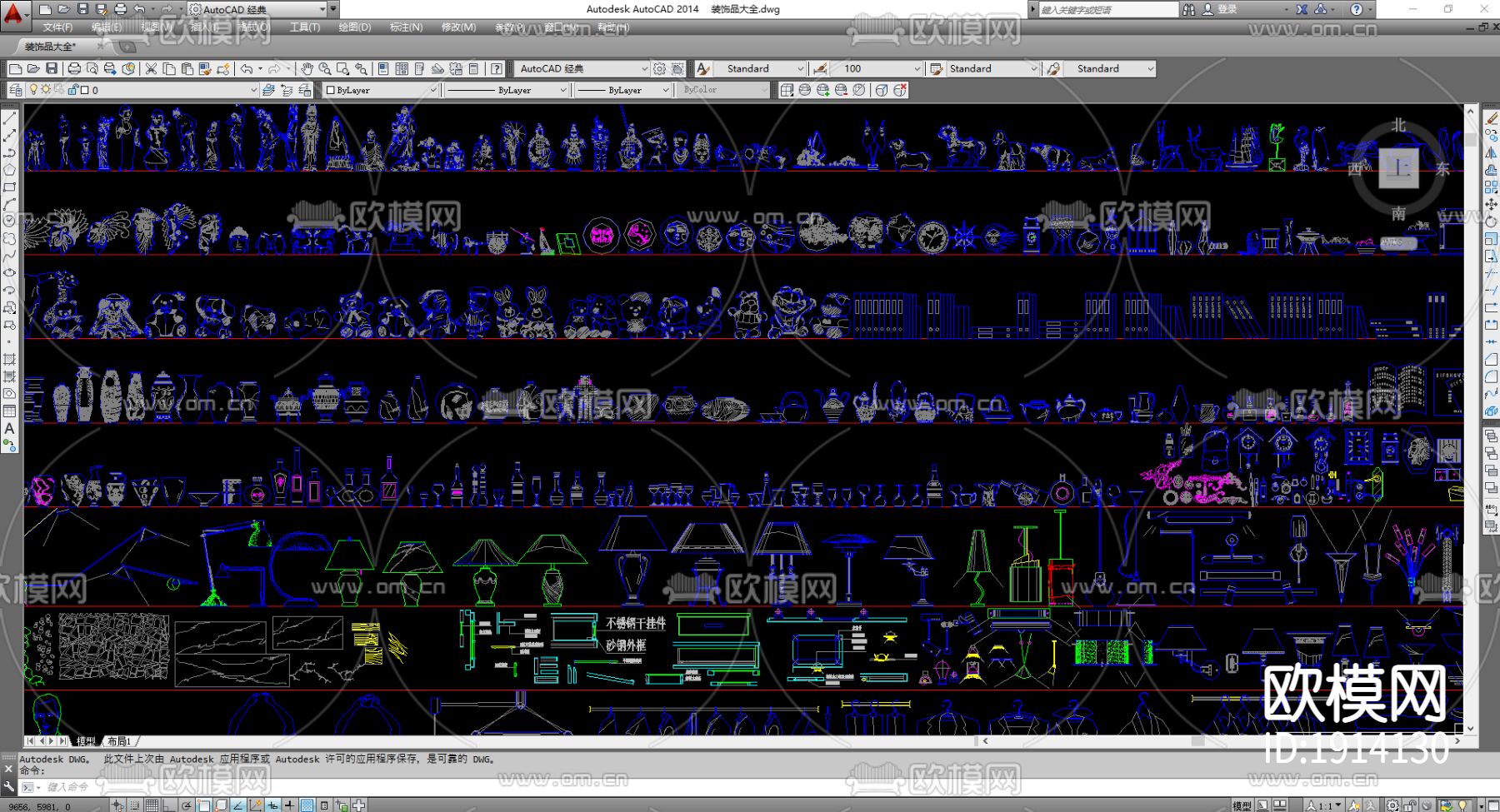Click Plot printer icon in quick access toolbar
Image resolution: width=1500 pixels, height=812 pixels.
pyautogui.click(x=120, y=9)
